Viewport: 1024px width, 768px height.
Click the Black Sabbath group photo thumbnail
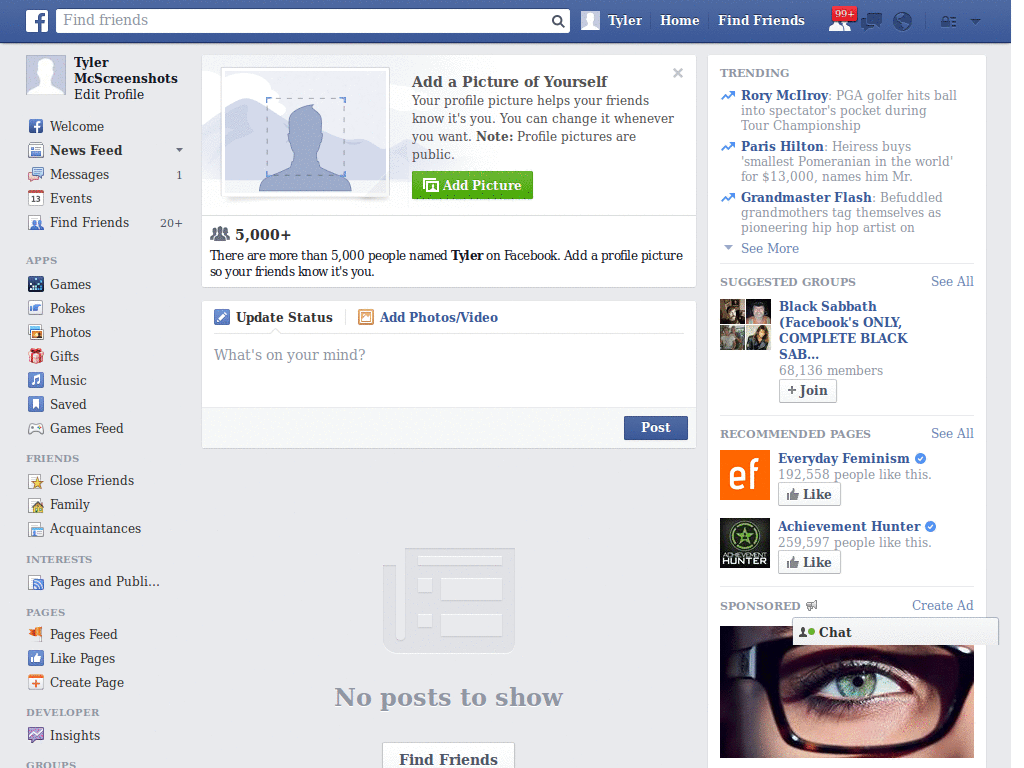pyautogui.click(x=745, y=325)
